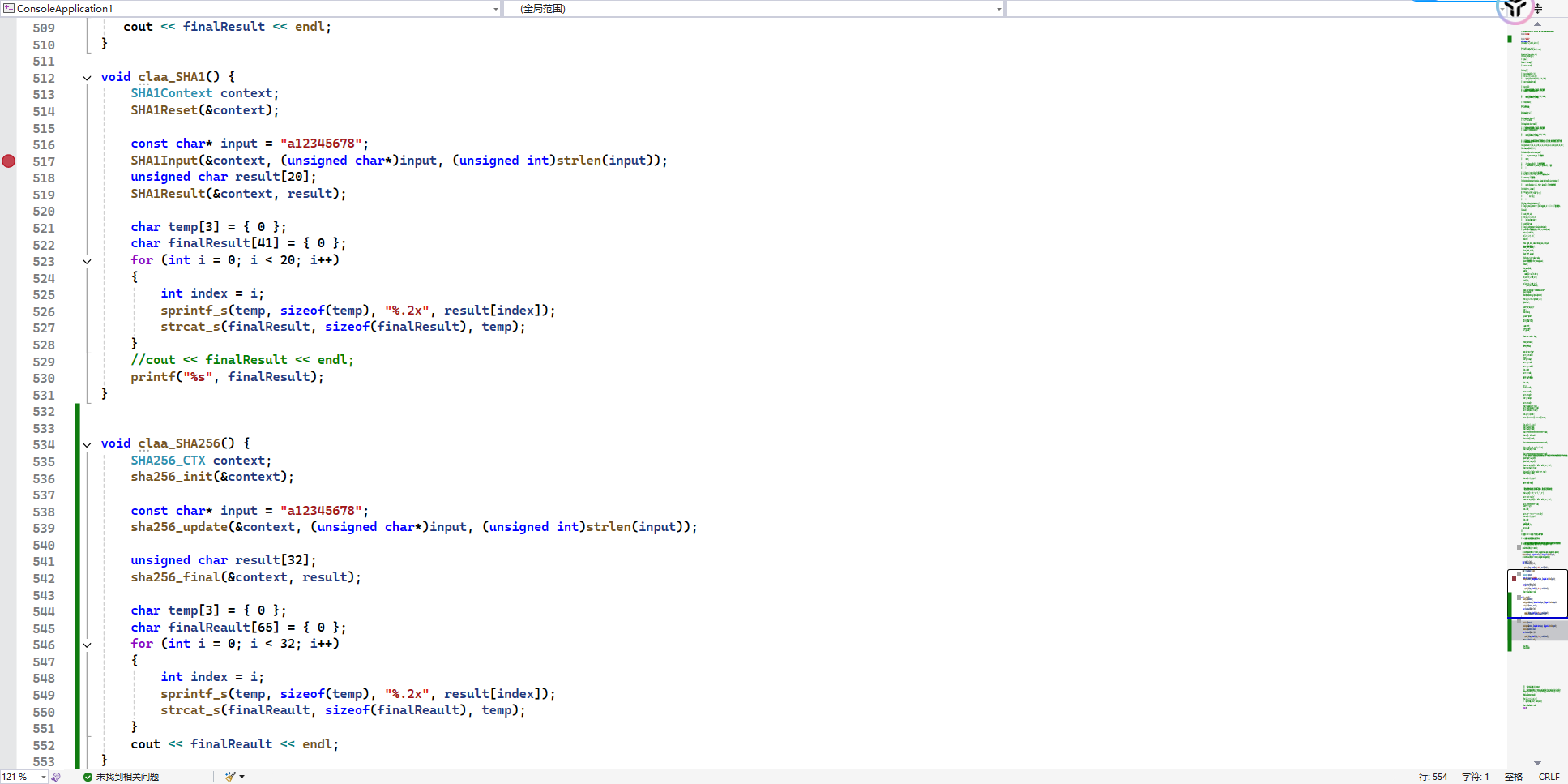Collapse the claa_SHA256 function fold arrow
Image resolution: width=1568 pixels, height=784 pixels.
point(87,444)
